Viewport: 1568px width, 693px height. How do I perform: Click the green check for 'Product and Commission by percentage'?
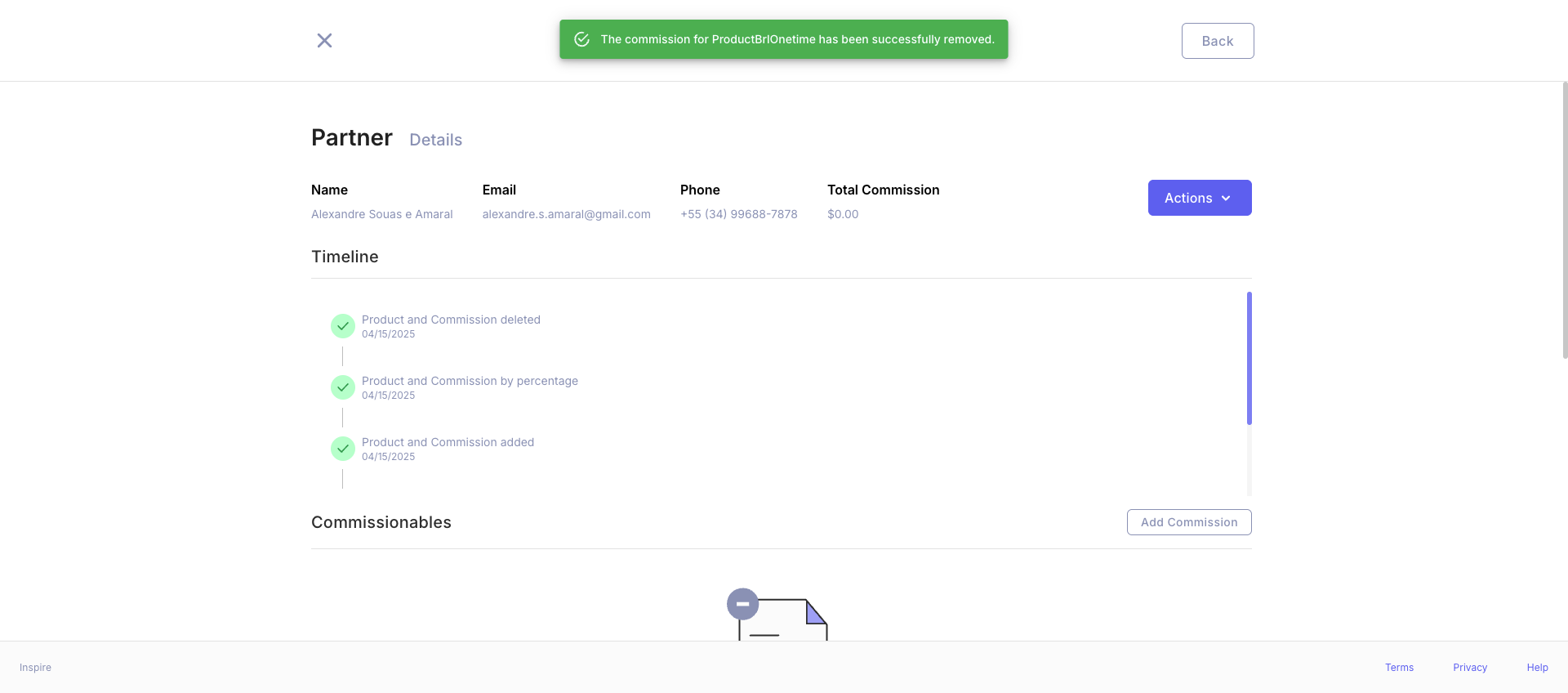pos(343,387)
